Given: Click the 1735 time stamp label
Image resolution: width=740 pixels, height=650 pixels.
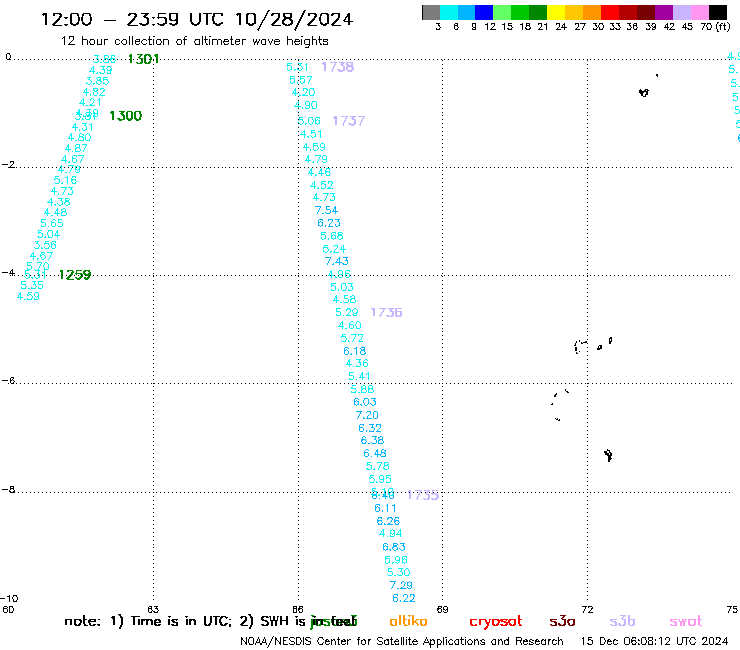Looking at the screenshot, I should point(423,495).
